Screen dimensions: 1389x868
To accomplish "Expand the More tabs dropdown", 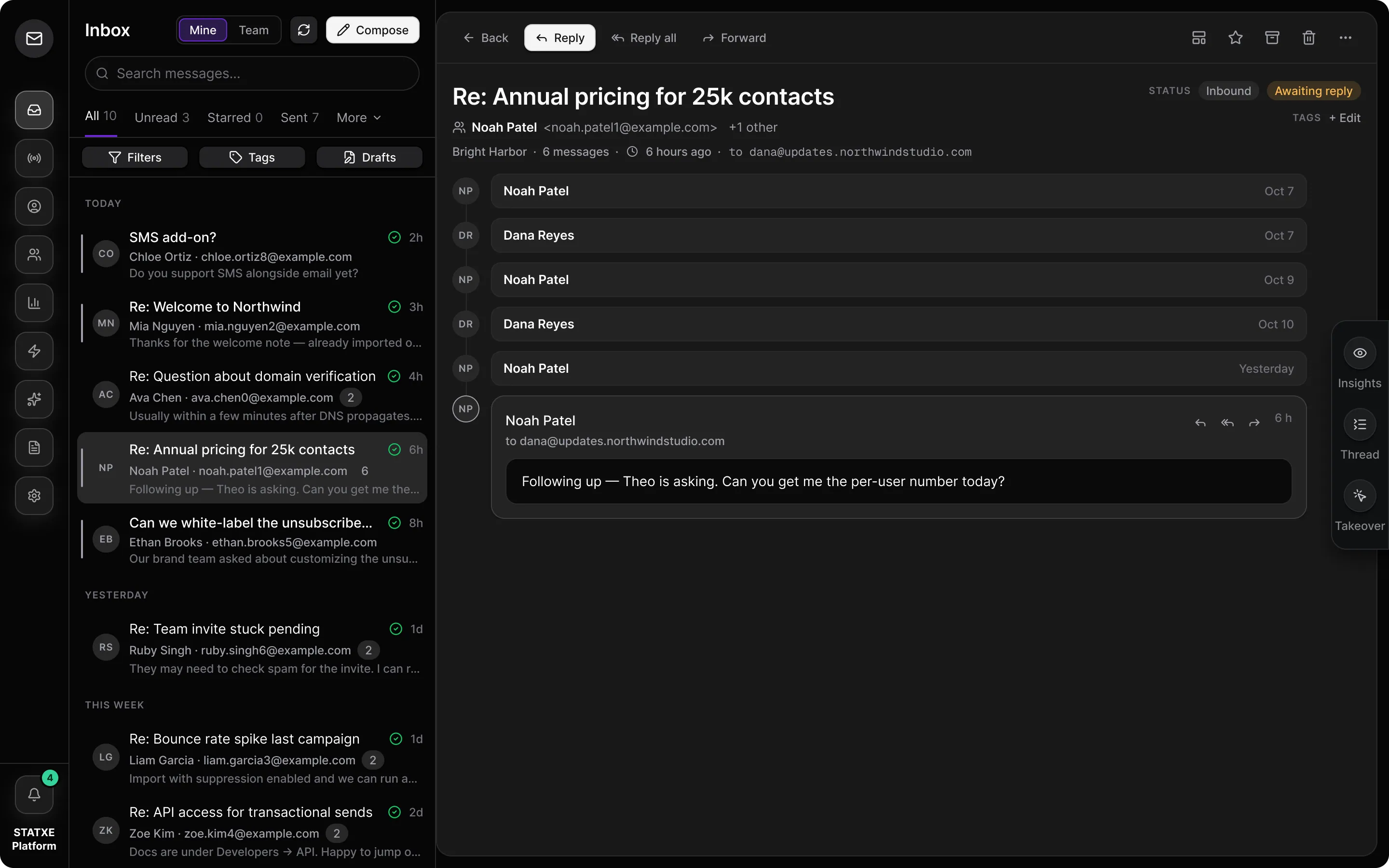I will (359, 118).
